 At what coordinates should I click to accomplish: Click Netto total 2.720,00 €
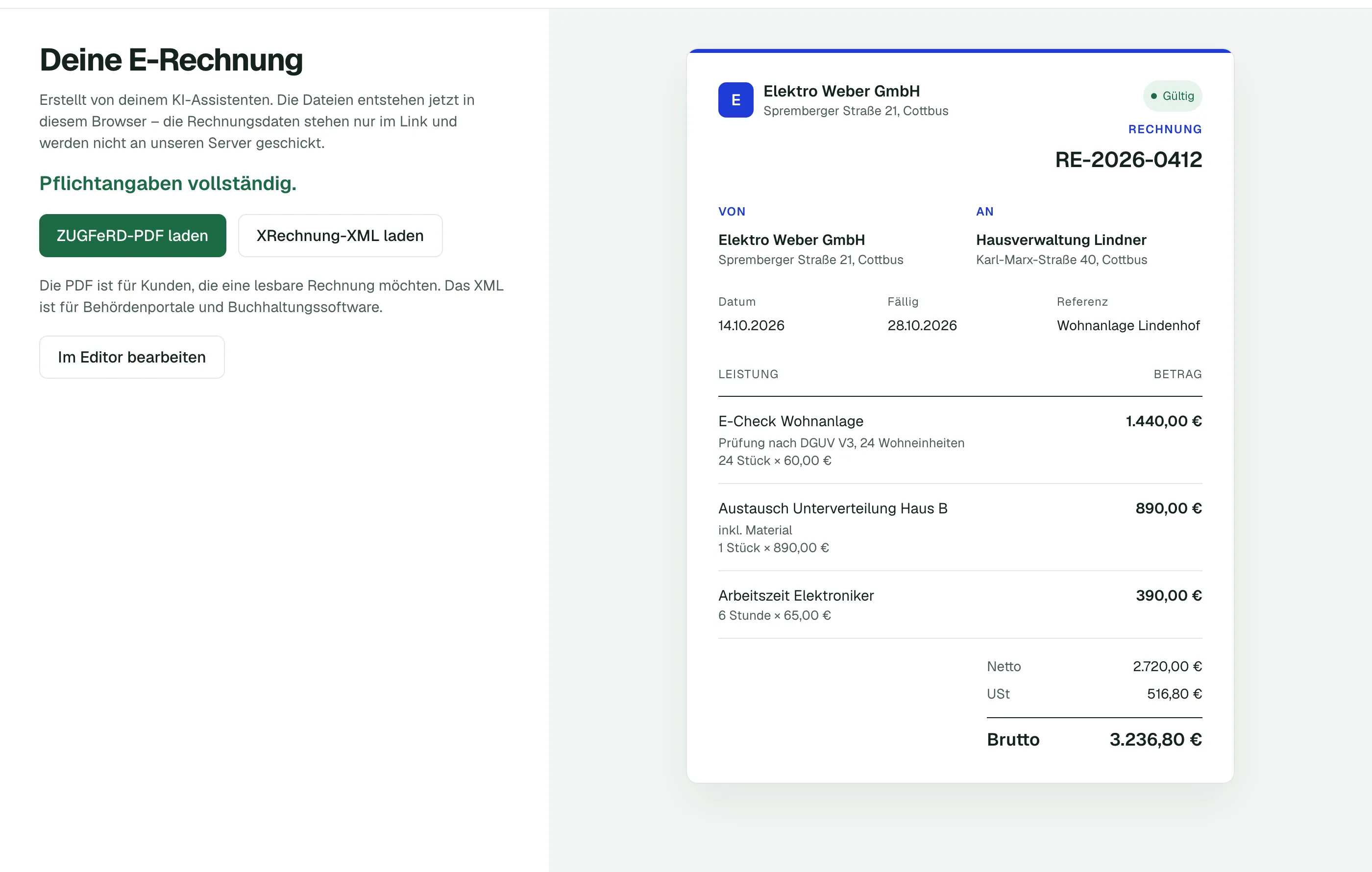[1167, 666]
